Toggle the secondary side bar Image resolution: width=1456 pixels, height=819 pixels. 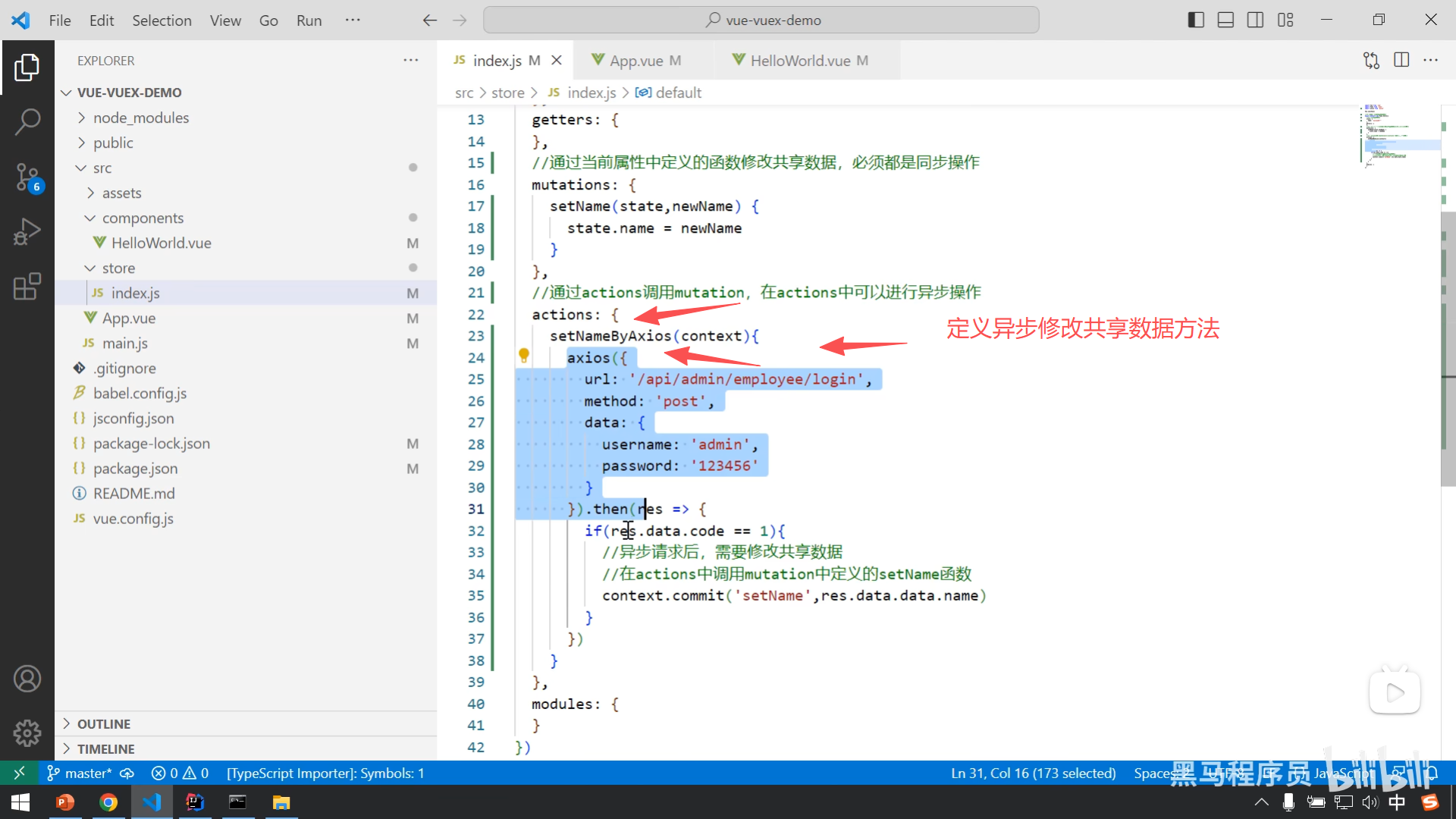click(1255, 20)
